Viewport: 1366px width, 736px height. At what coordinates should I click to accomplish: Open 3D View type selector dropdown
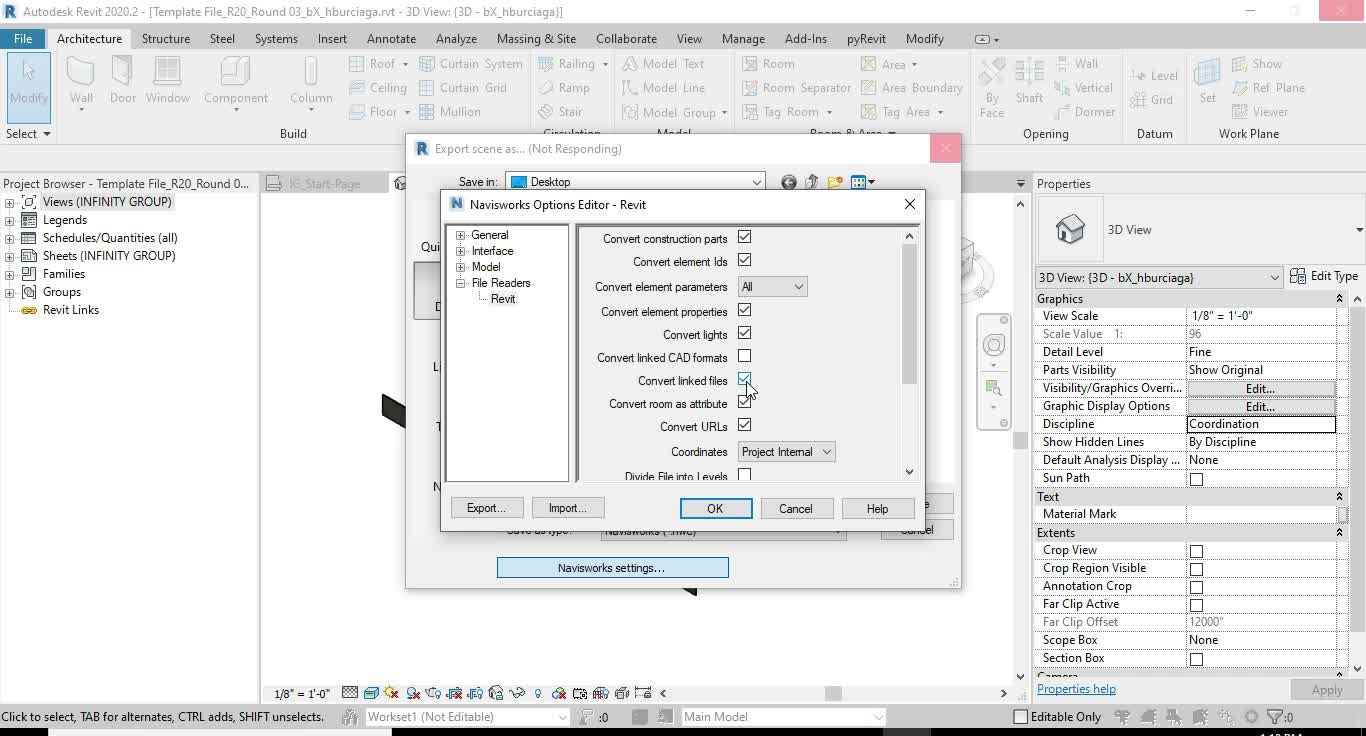[x=1159, y=277]
